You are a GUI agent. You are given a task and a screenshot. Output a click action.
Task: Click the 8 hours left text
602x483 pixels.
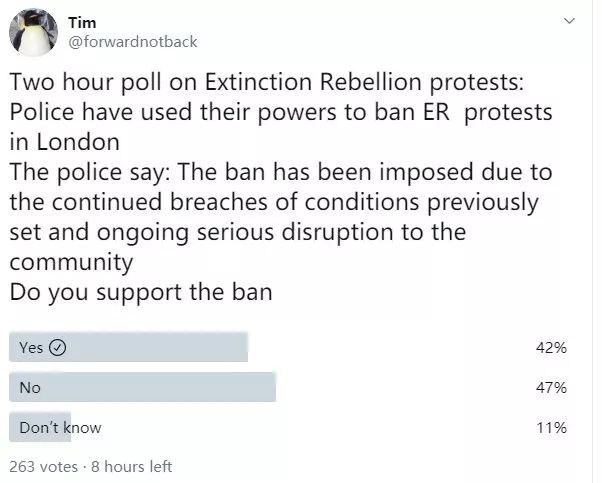[133, 466]
